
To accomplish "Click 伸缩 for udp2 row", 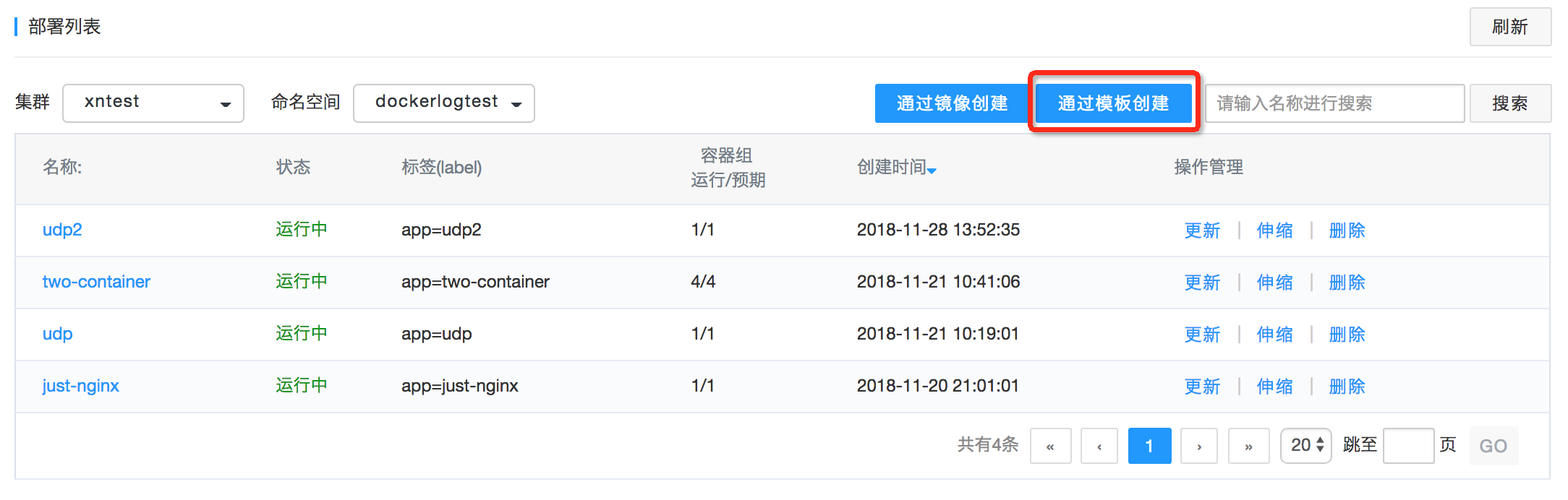I will click(x=1274, y=230).
